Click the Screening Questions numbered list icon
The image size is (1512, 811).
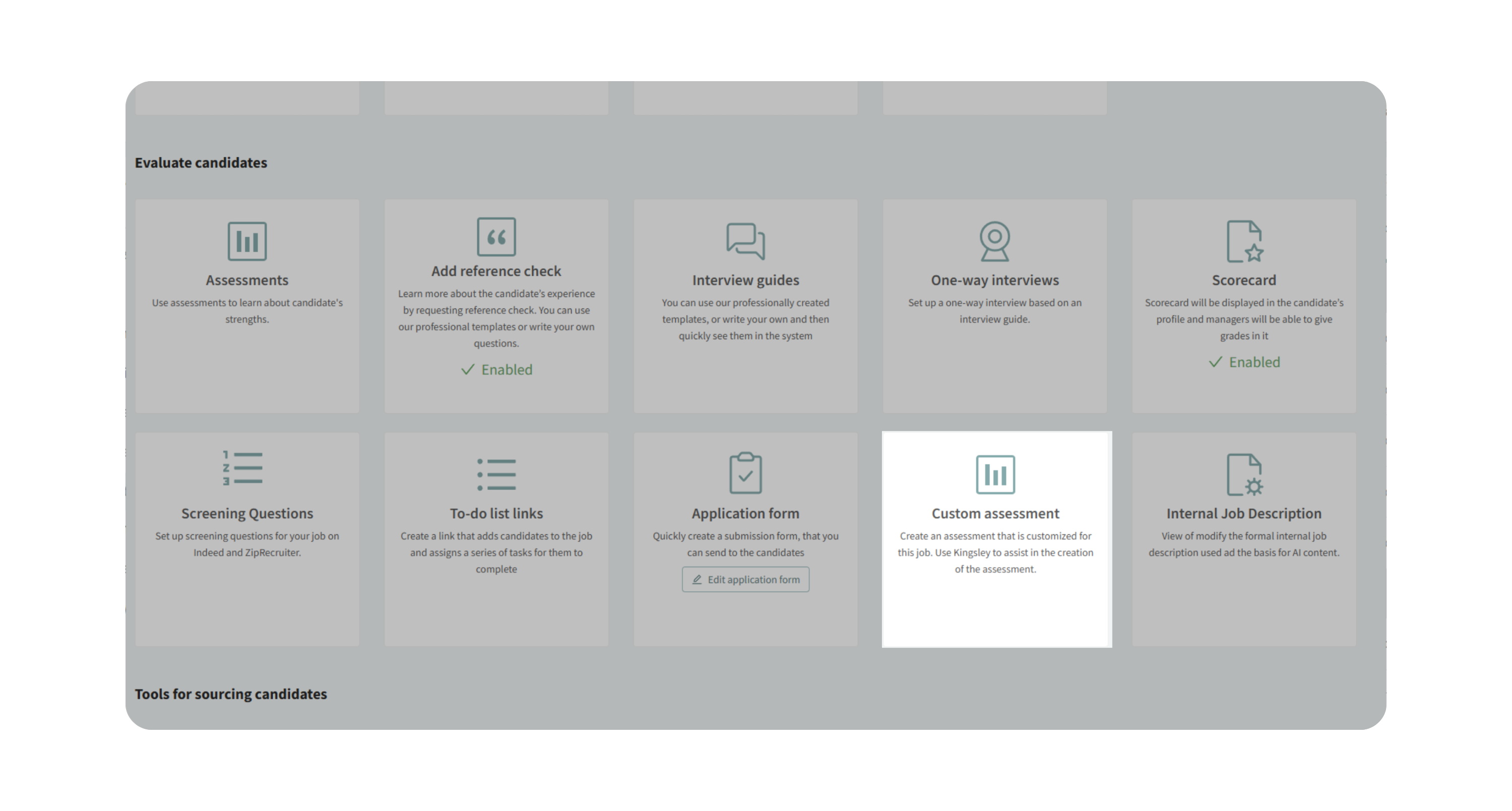pos(243,468)
